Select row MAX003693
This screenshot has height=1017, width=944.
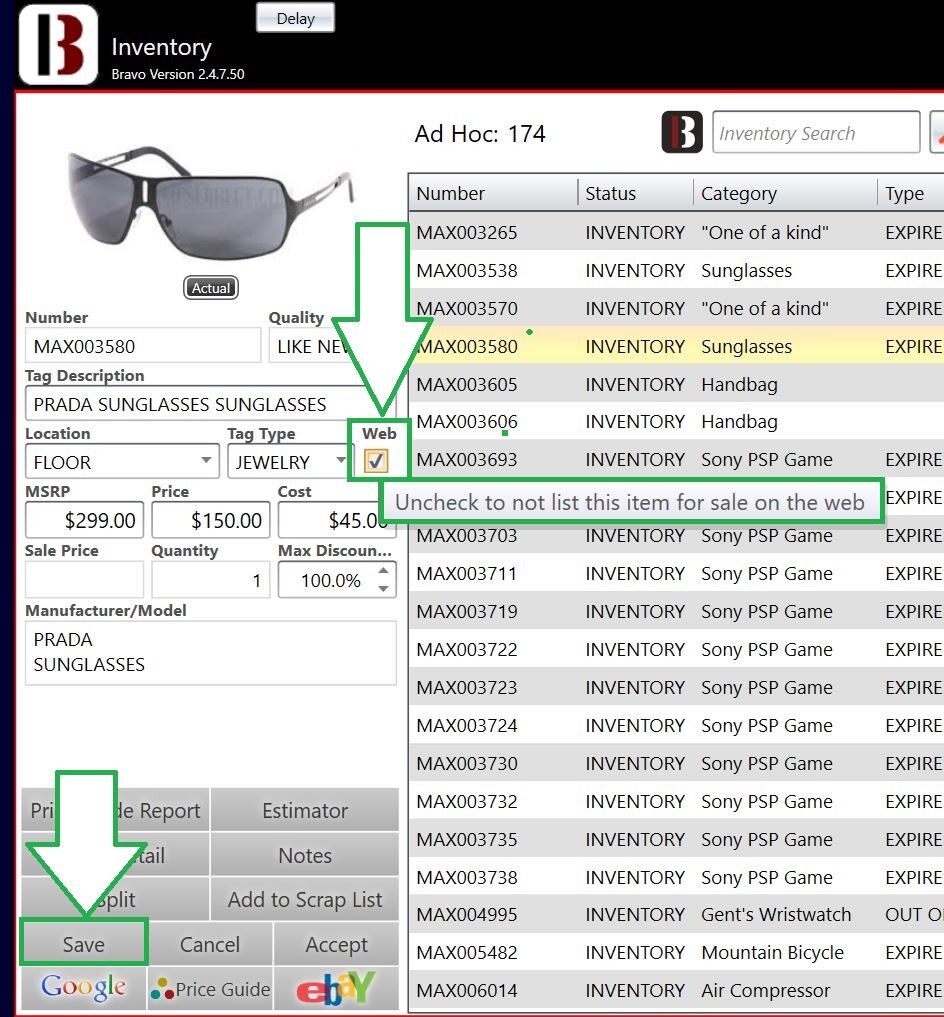coord(677,459)
